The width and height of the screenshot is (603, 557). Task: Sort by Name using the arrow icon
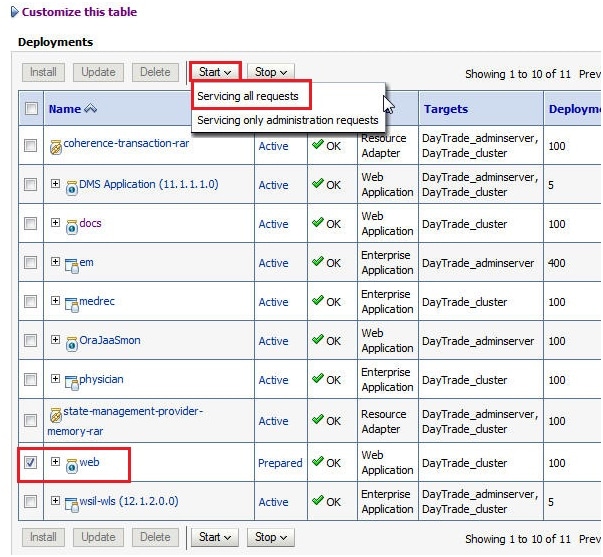tap(90, 109)
